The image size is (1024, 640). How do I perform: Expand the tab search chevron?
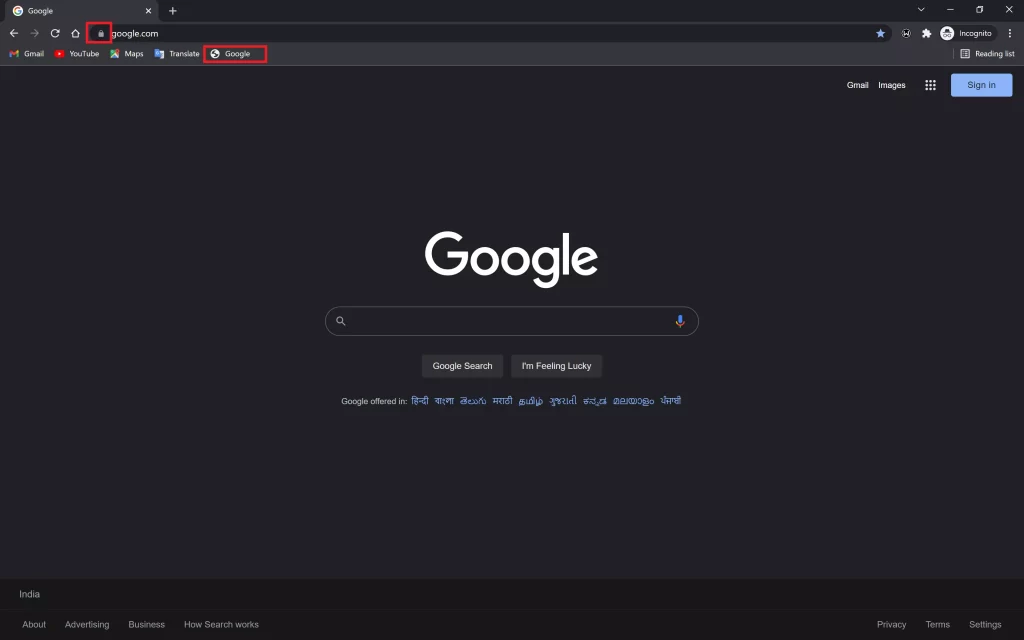point(921,9)
